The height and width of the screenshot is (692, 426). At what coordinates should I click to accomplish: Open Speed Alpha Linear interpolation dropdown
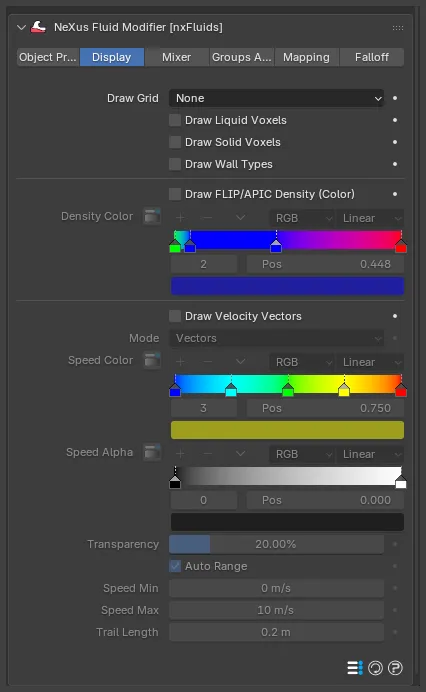[x=370, y=454]
